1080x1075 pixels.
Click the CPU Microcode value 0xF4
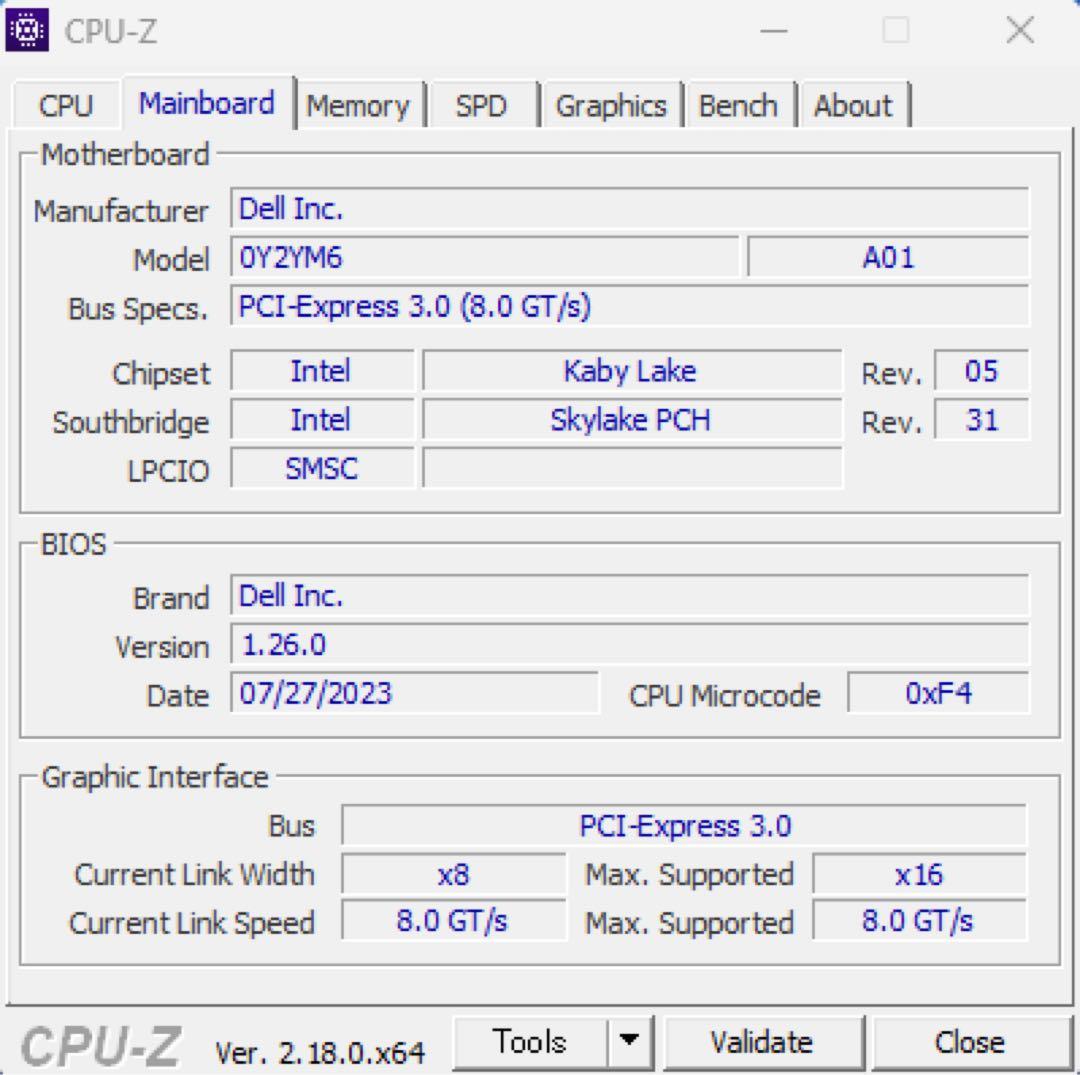tap(938, 692)
